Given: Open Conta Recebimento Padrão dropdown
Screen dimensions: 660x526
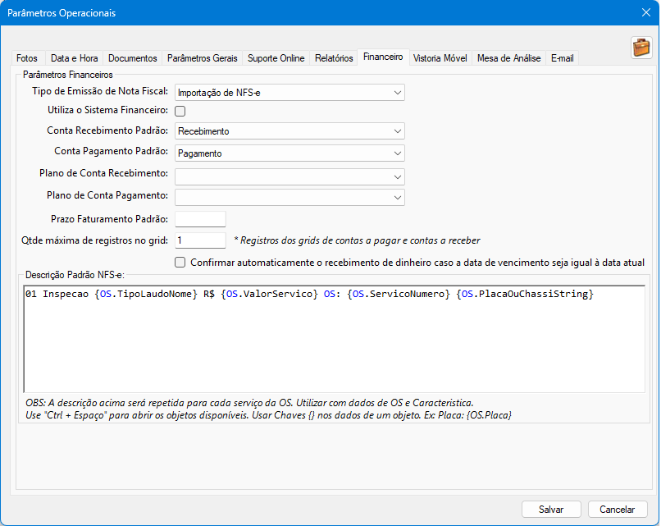Looking at the screenshot, I should pyautogui.click(x=290, y=131).
